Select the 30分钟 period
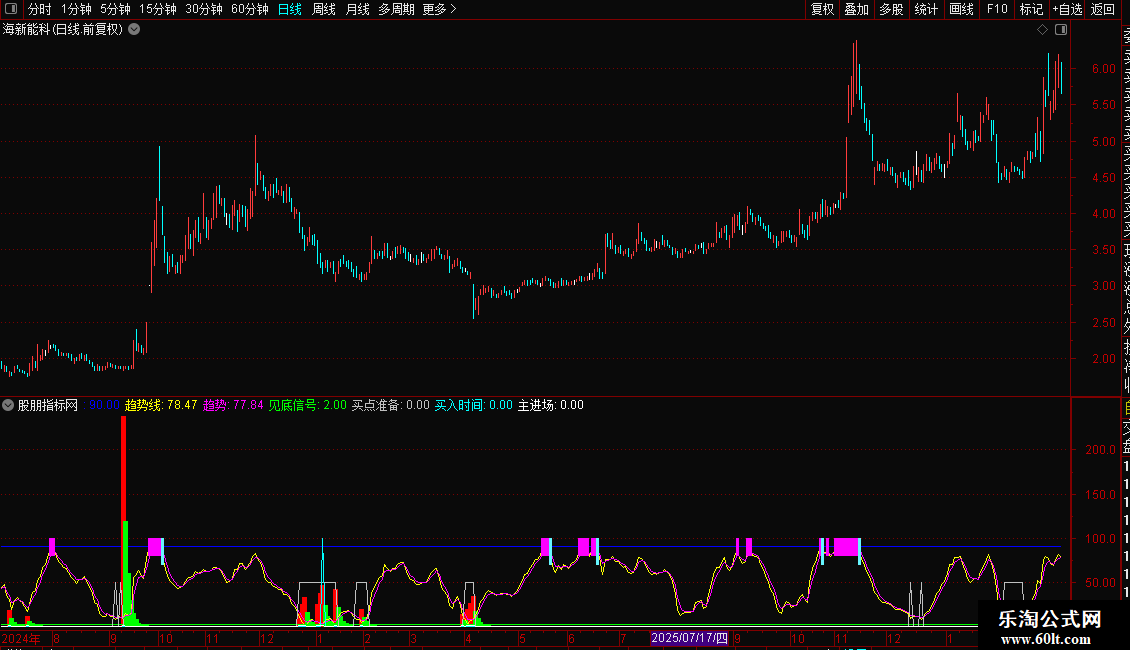This screenshot has width=1130, height=650. [204, 9]
